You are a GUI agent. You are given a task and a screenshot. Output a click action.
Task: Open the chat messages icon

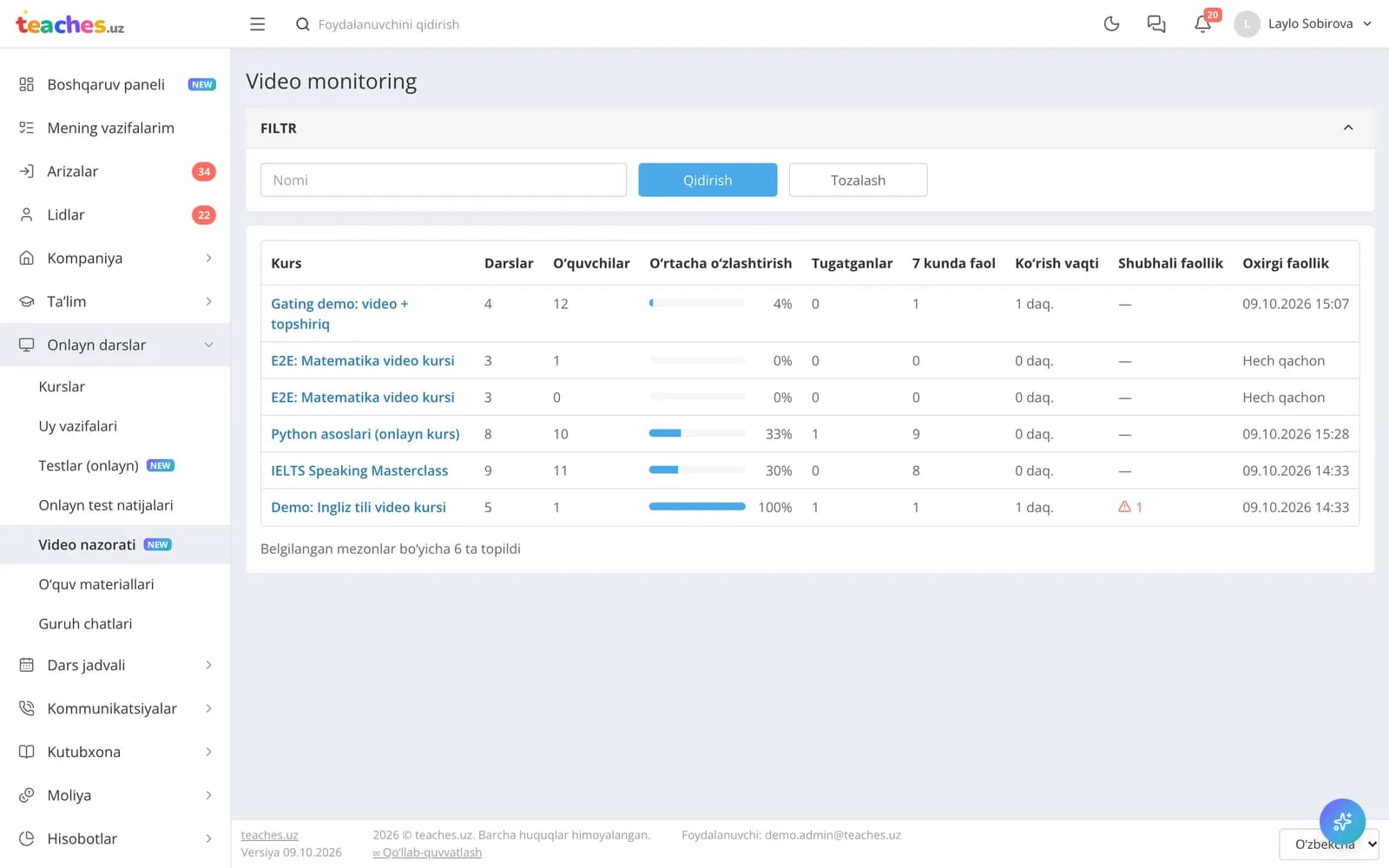1156,24
